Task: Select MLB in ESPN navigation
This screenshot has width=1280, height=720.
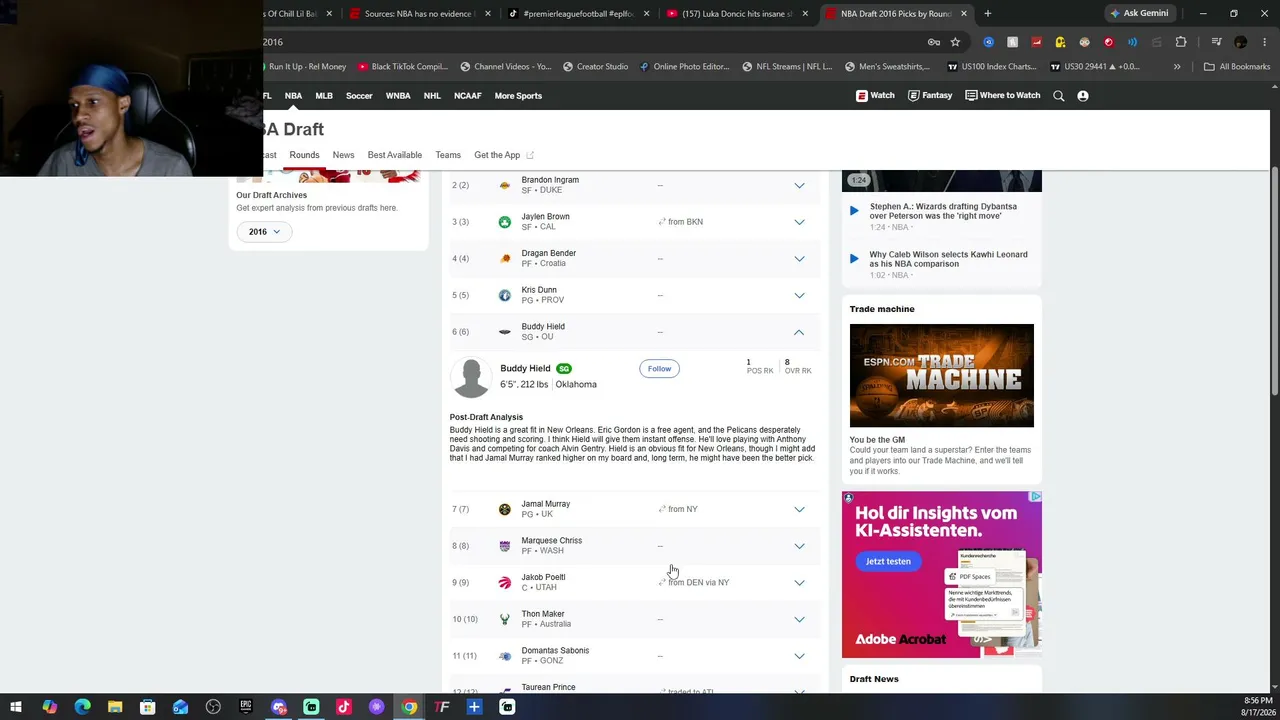Action: click(x=324, y=96)
